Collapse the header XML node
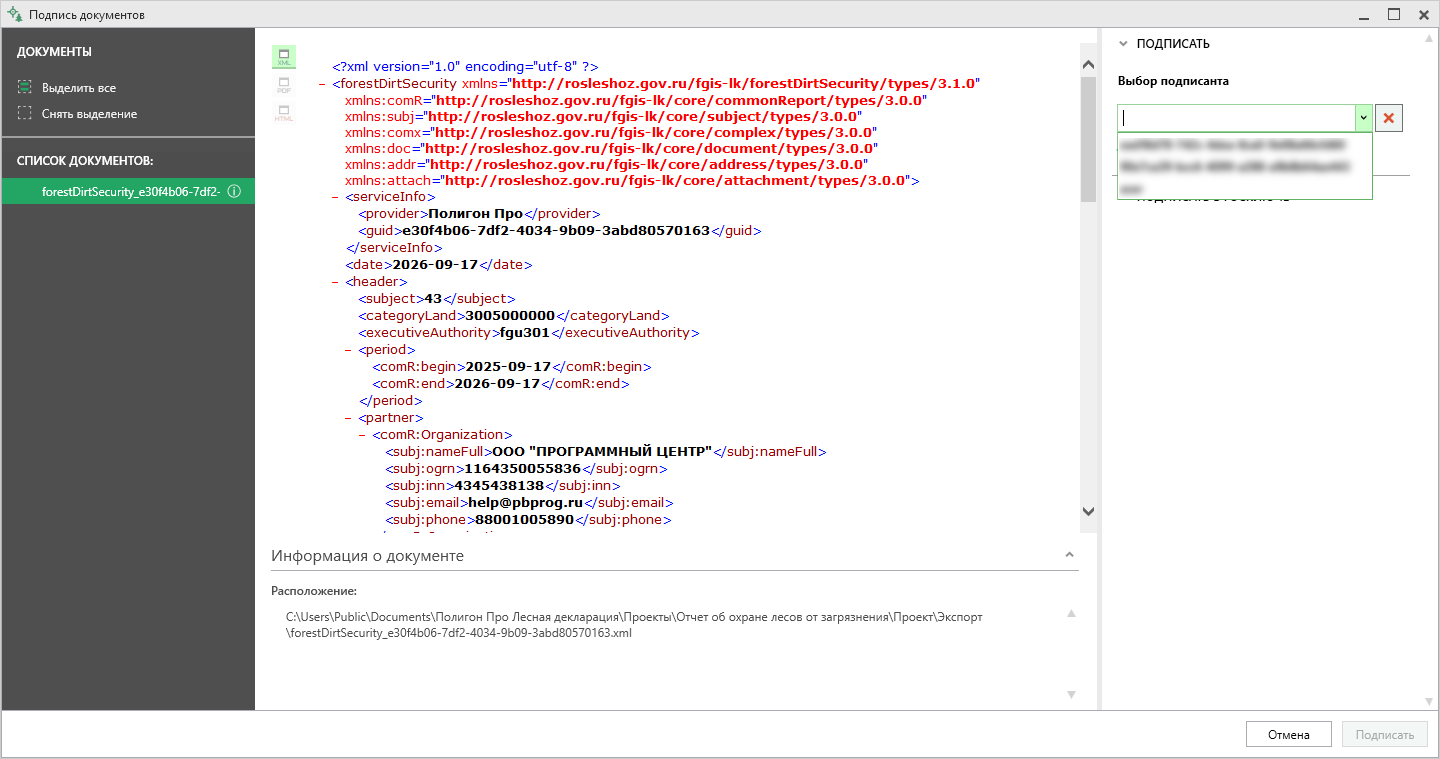The width and height of the screenshot is (1440, 759). pos(336,282)
